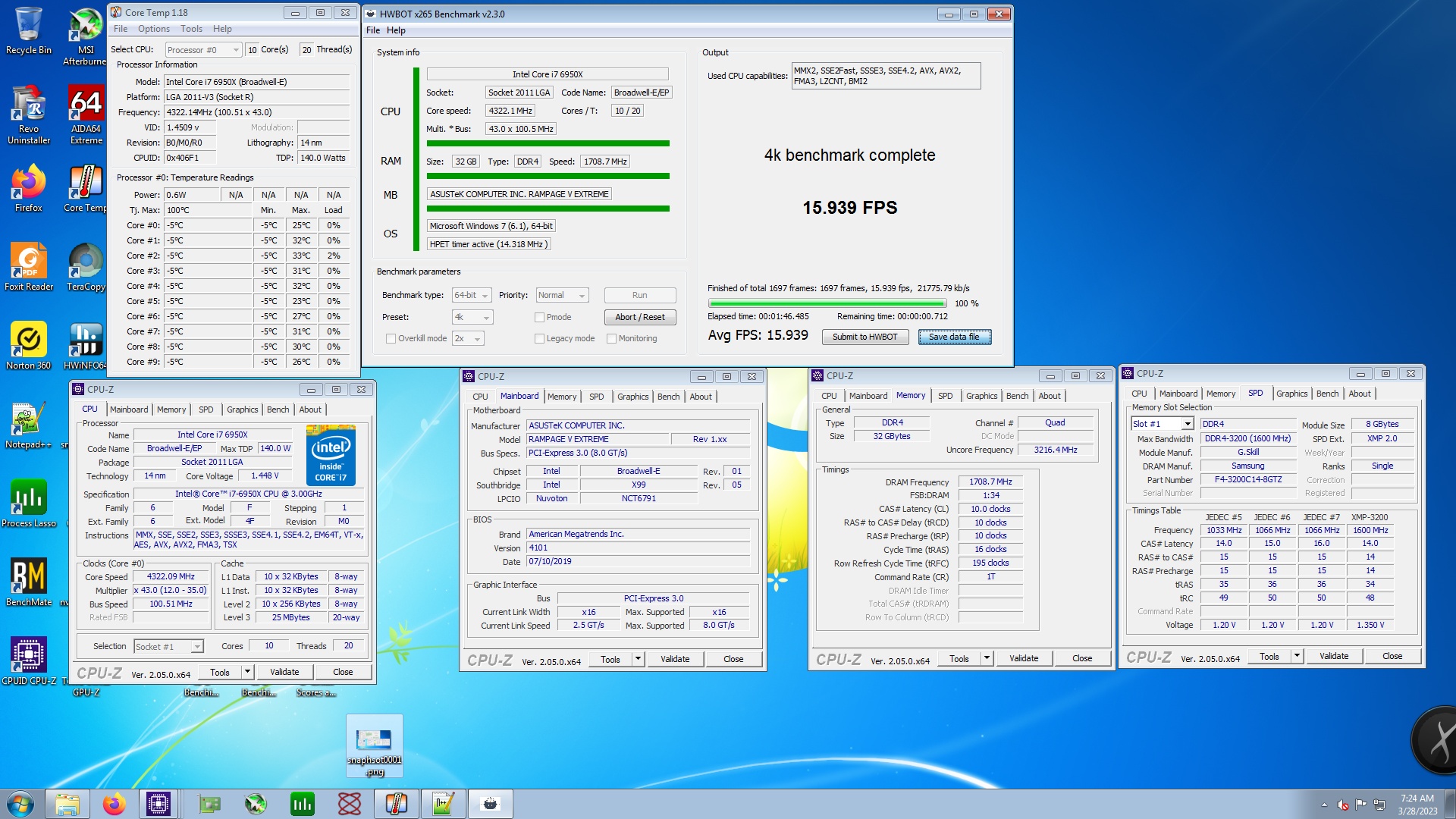The height and width of the screenshot is (819, 1456).
Task: Click Notepad++ icon in the taskbar
Action: pyautogui.click(x=444, y=804)
